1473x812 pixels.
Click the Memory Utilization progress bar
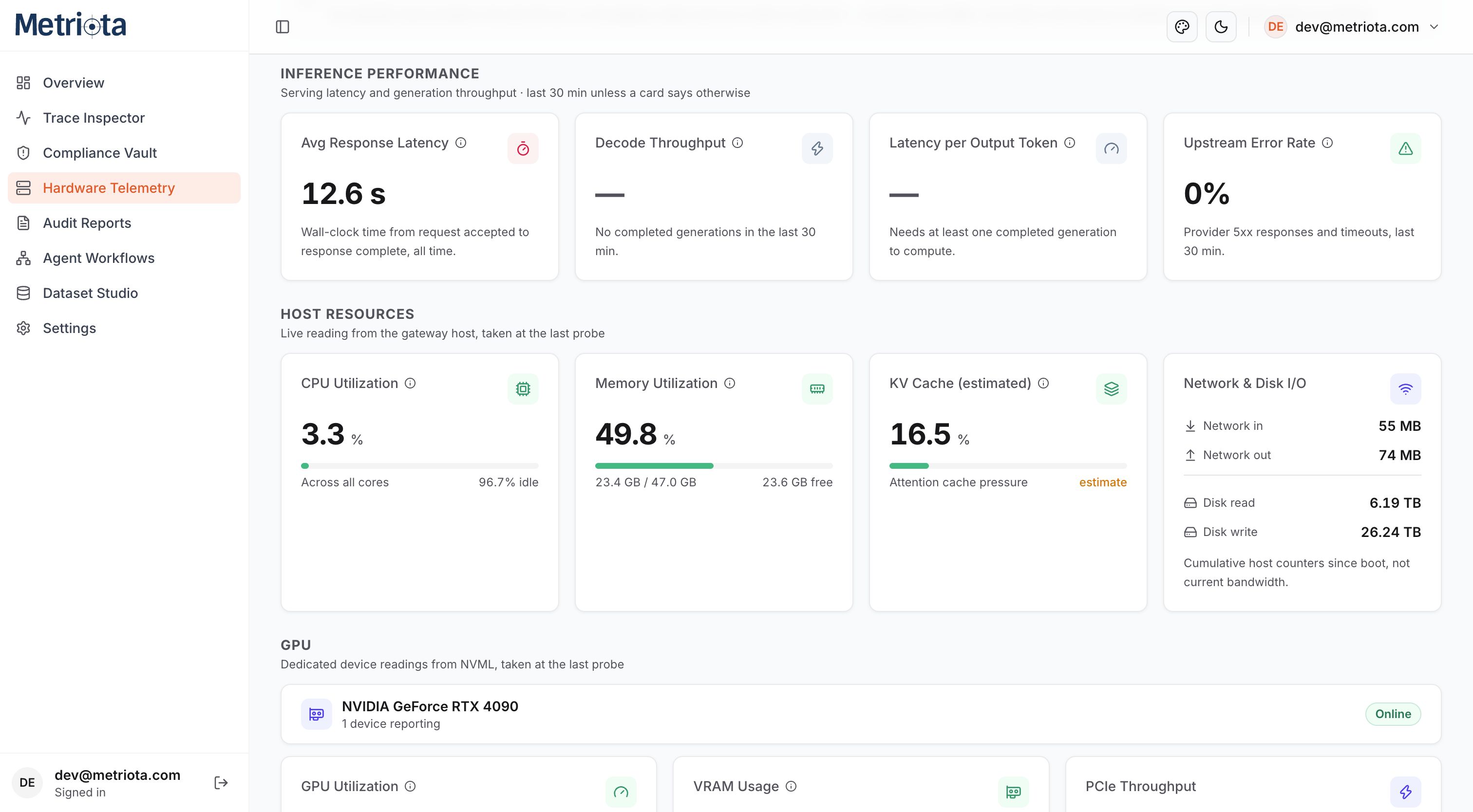coord(714,466)
